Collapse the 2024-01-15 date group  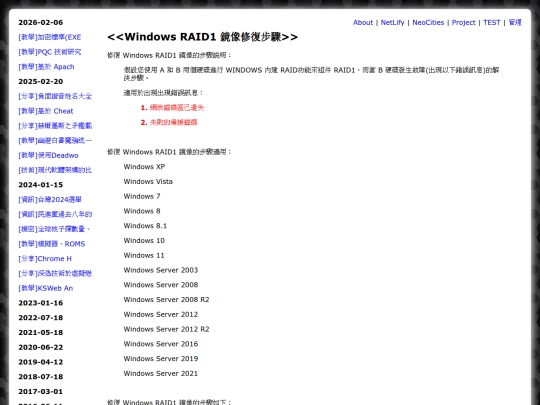tap(41, 185)
